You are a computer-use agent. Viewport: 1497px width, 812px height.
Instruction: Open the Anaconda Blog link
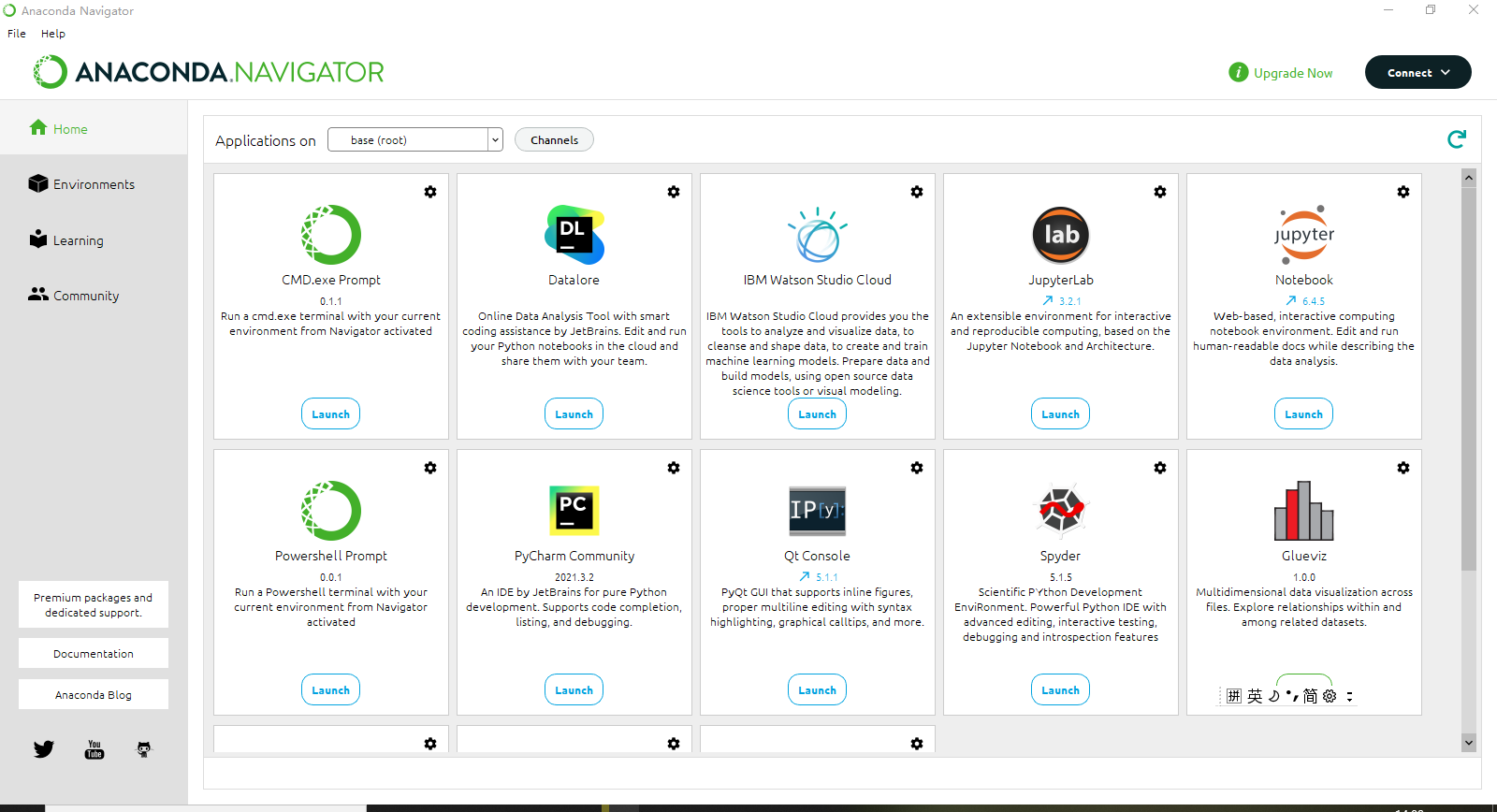click(94, 694)
